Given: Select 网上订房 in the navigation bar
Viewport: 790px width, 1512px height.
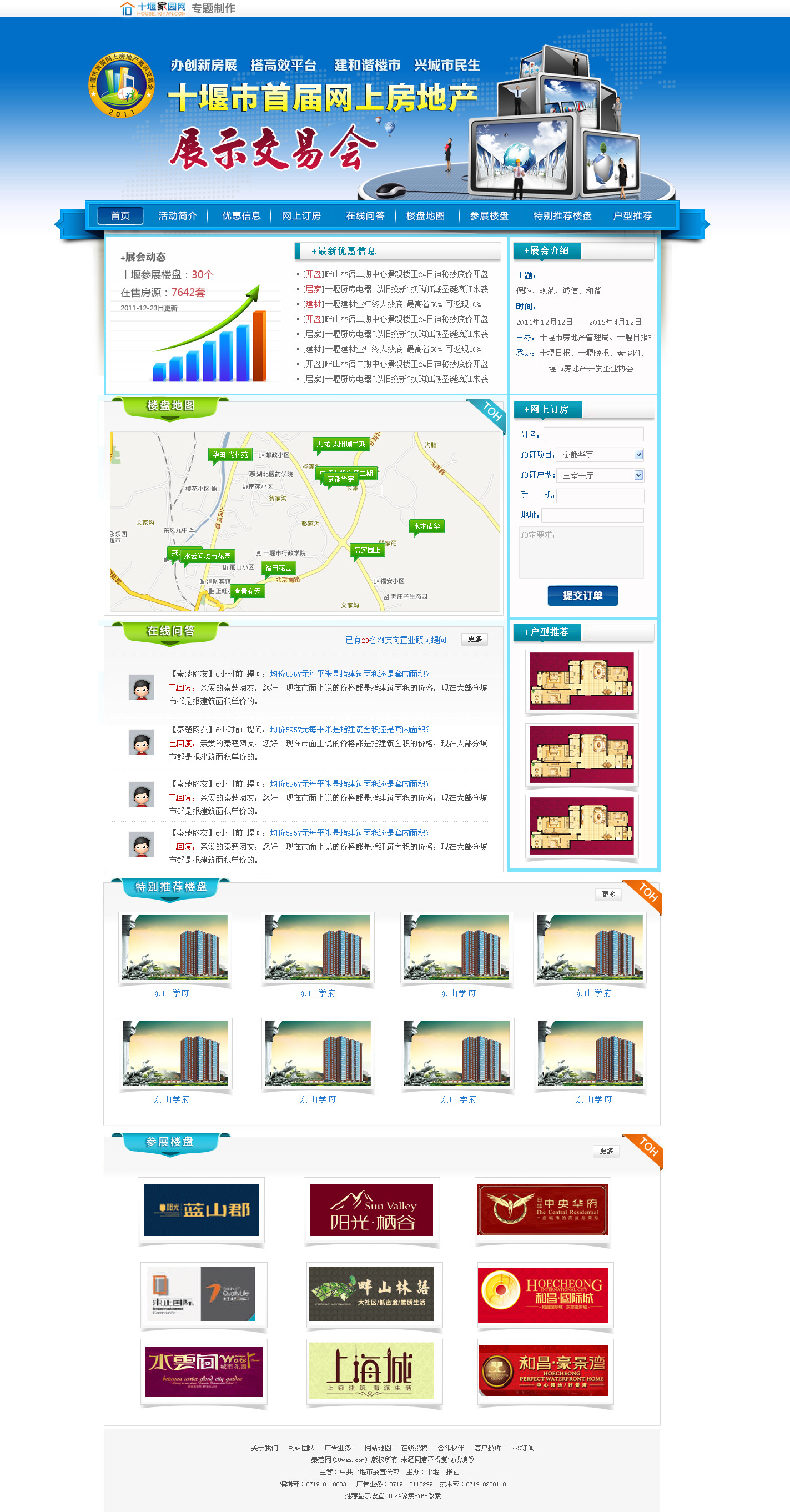Looking at the screenshot, I should coord(301,215).
